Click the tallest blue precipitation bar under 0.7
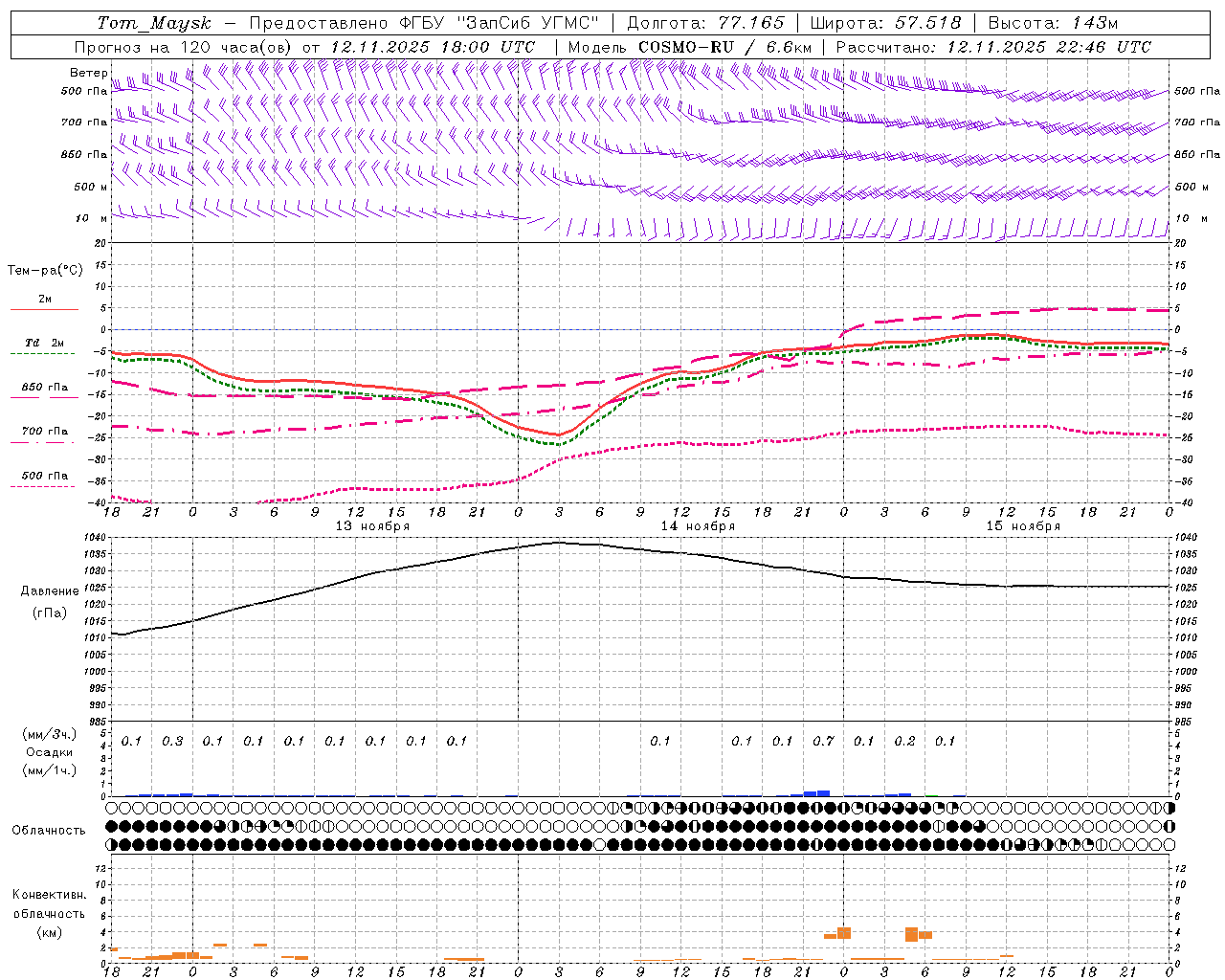The width and height of the screenshot is (1225, 980). click(823, 793)
